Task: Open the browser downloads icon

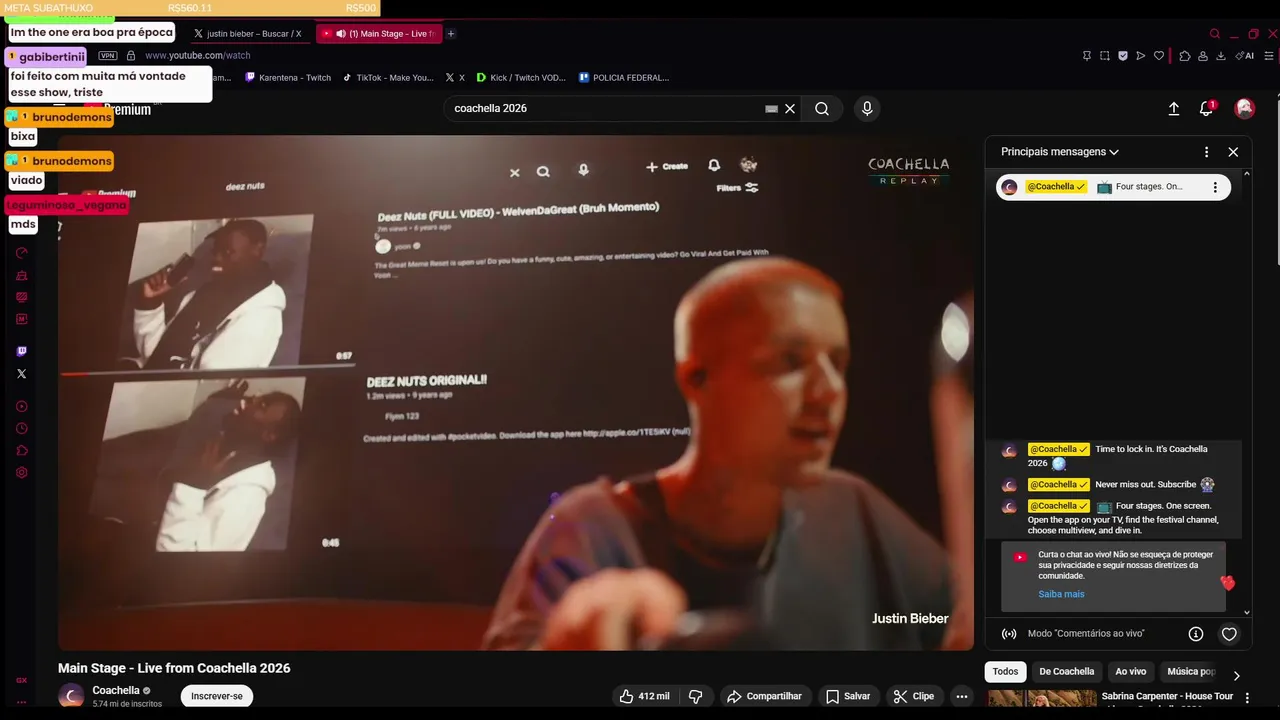Action: point(1221,56)
